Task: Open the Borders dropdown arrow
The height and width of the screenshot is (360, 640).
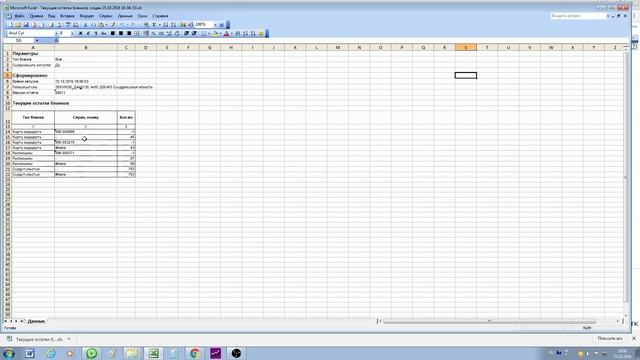Action: coord(209,33)
